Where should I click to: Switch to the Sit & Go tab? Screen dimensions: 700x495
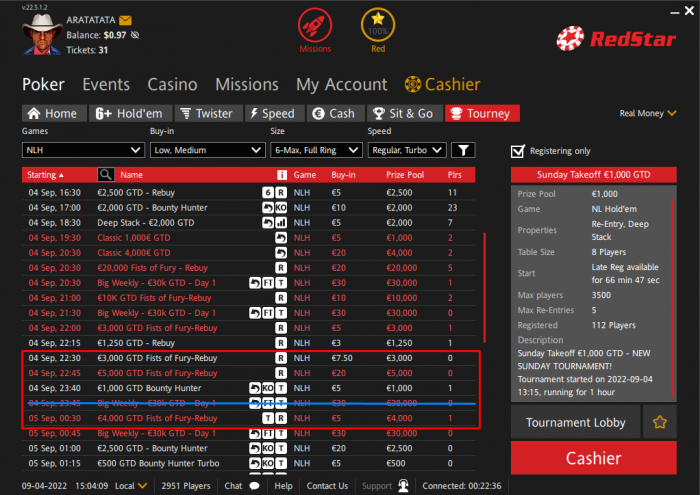405,113
